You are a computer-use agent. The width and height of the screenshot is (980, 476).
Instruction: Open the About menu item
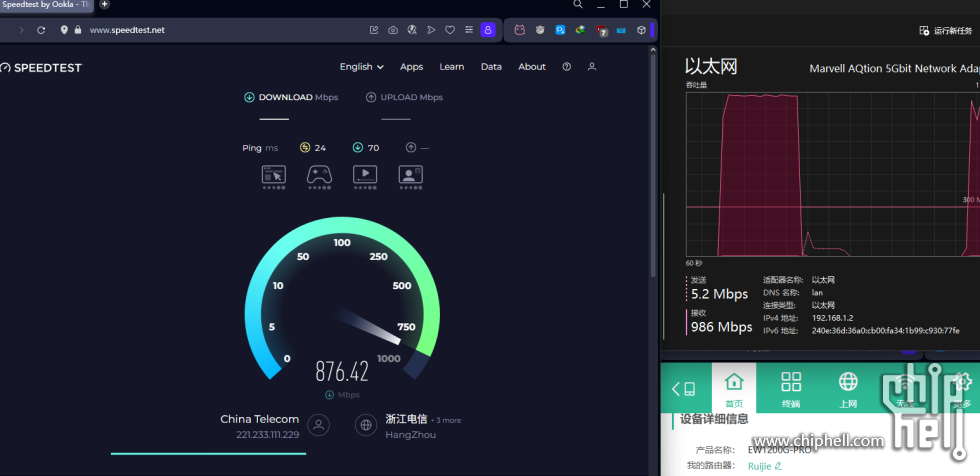pos(532,67)
